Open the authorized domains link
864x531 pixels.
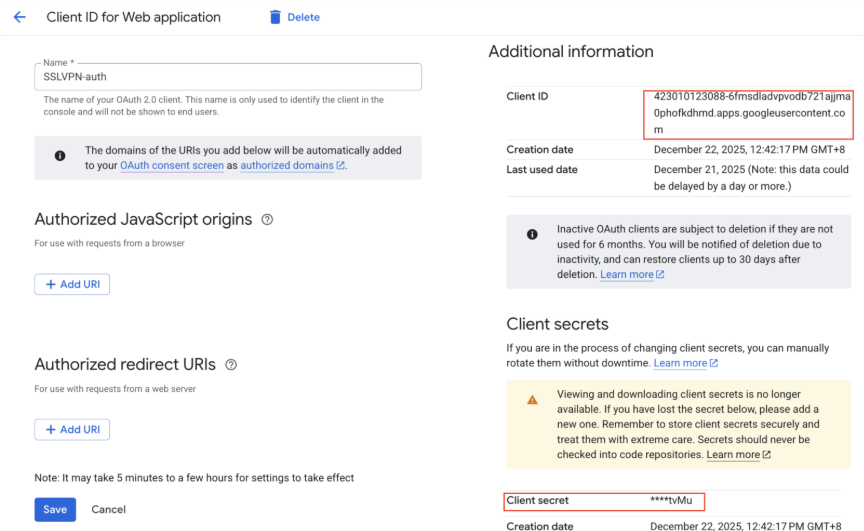click(287, 165)
